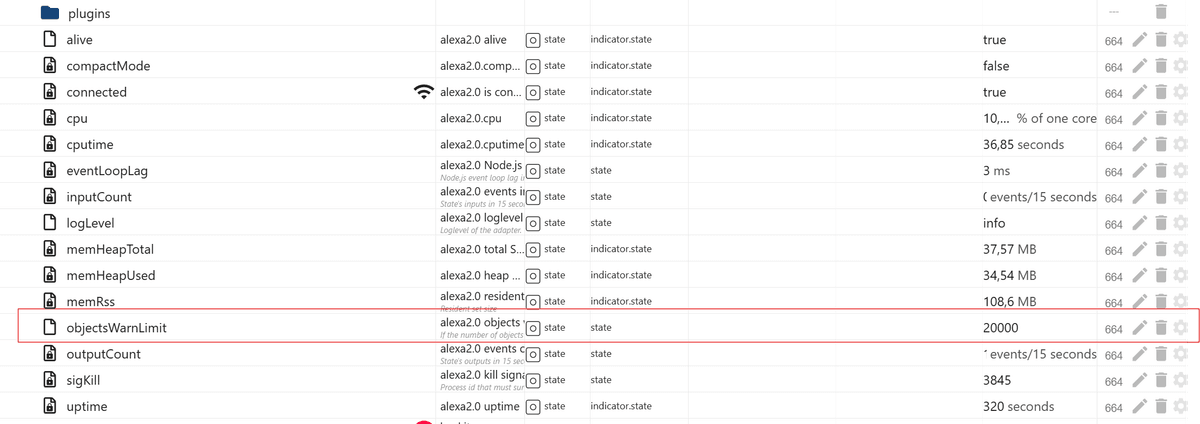
Task: Edit the objectsWarnLimit object with pencil icon
Action: (x=1139, y=328)
